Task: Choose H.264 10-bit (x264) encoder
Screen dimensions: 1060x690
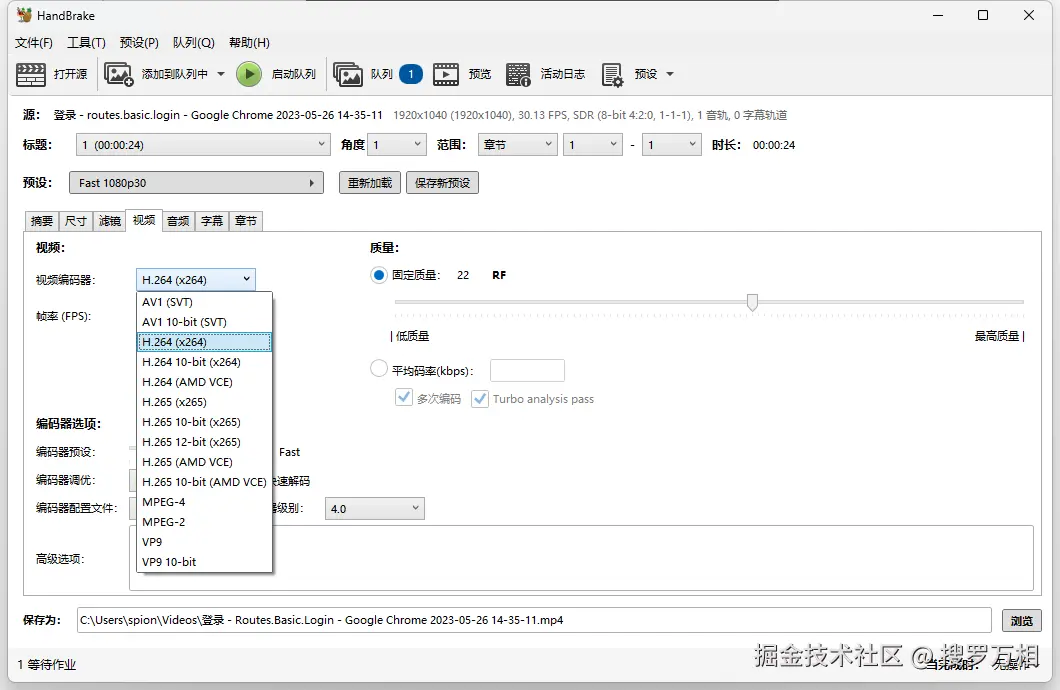Action: coord(204,362)
